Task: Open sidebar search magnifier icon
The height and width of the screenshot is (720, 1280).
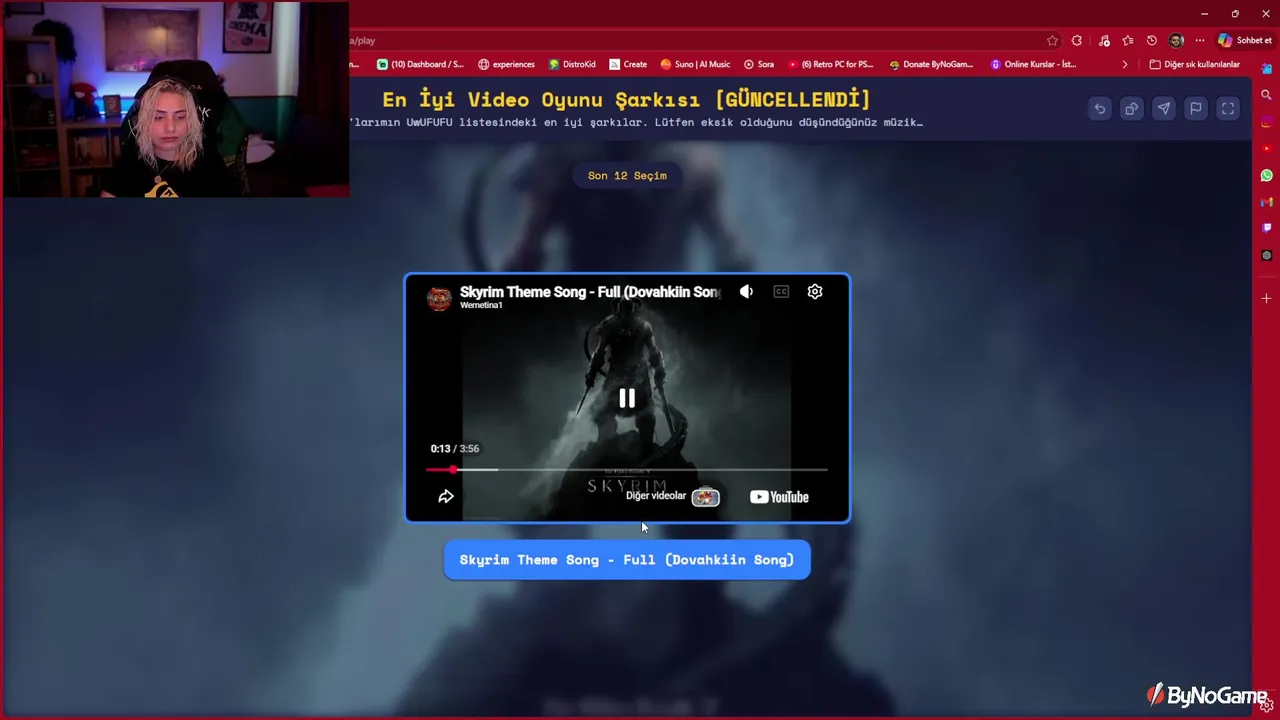Action: pyautogui.click(x=1266, y=95)
